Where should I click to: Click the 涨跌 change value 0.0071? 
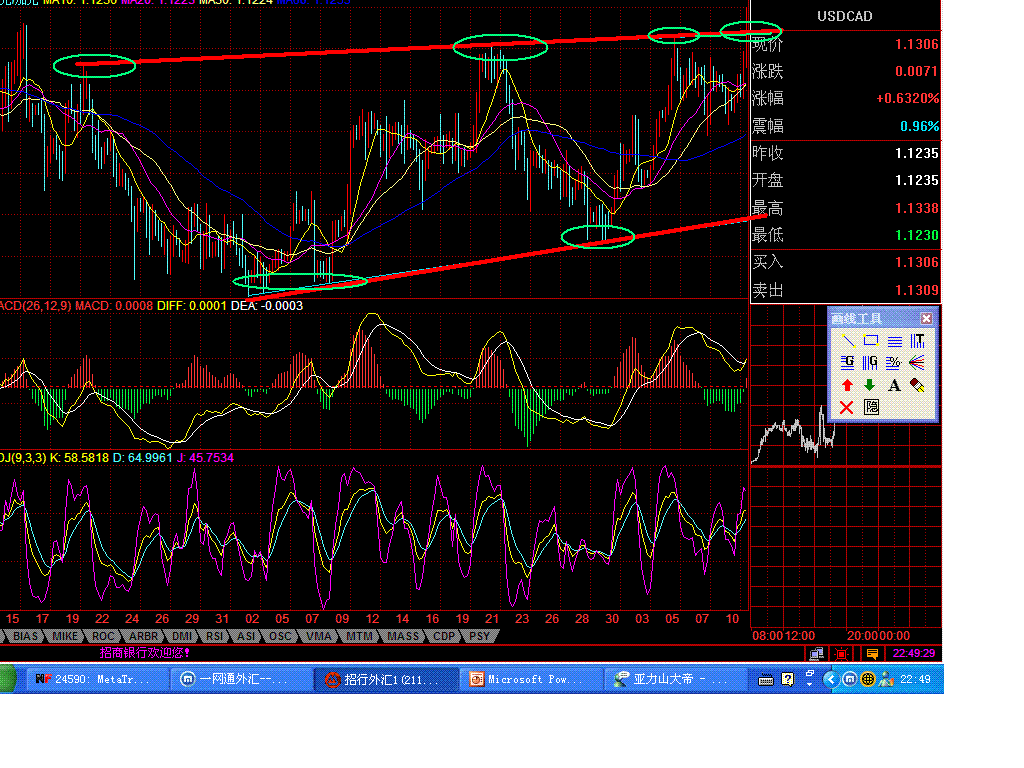[x=916, y=71]
